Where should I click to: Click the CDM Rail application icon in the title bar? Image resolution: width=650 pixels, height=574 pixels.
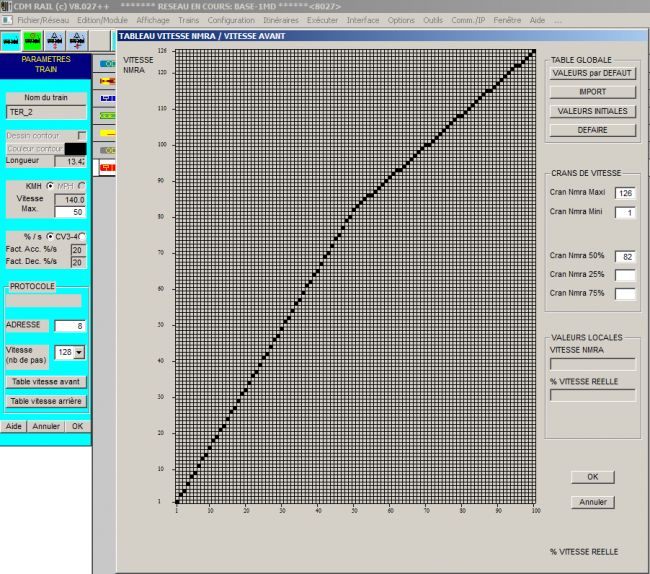point(6,6)
